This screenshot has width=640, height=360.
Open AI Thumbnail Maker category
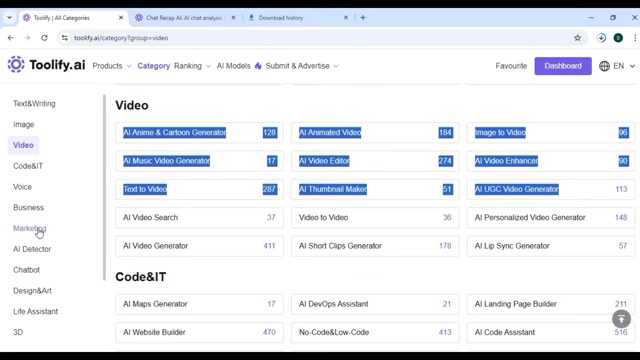click(x=375, y=189)
